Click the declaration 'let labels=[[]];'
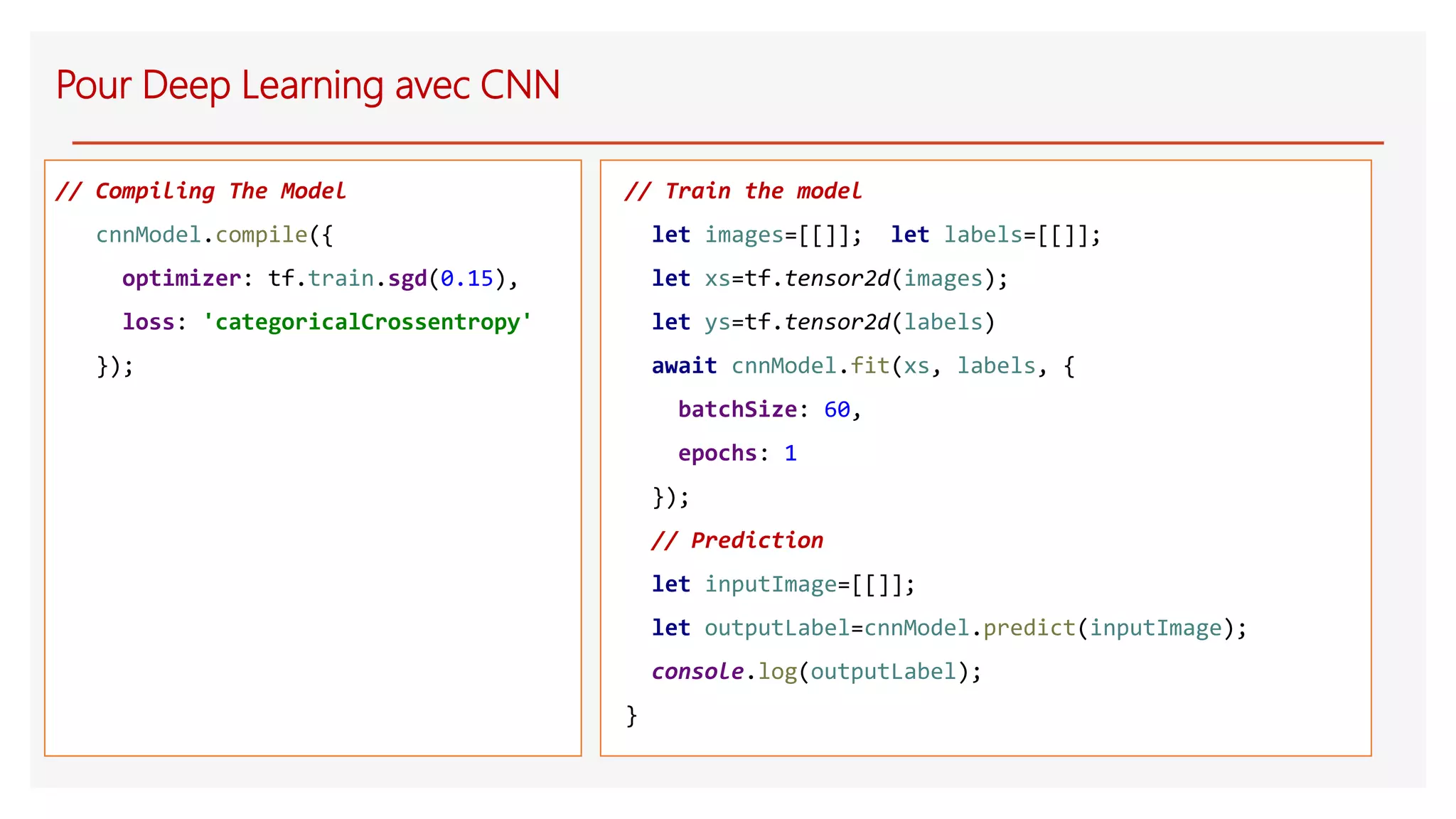This screenshot has width=1456, height=819. tap(996, 235)
